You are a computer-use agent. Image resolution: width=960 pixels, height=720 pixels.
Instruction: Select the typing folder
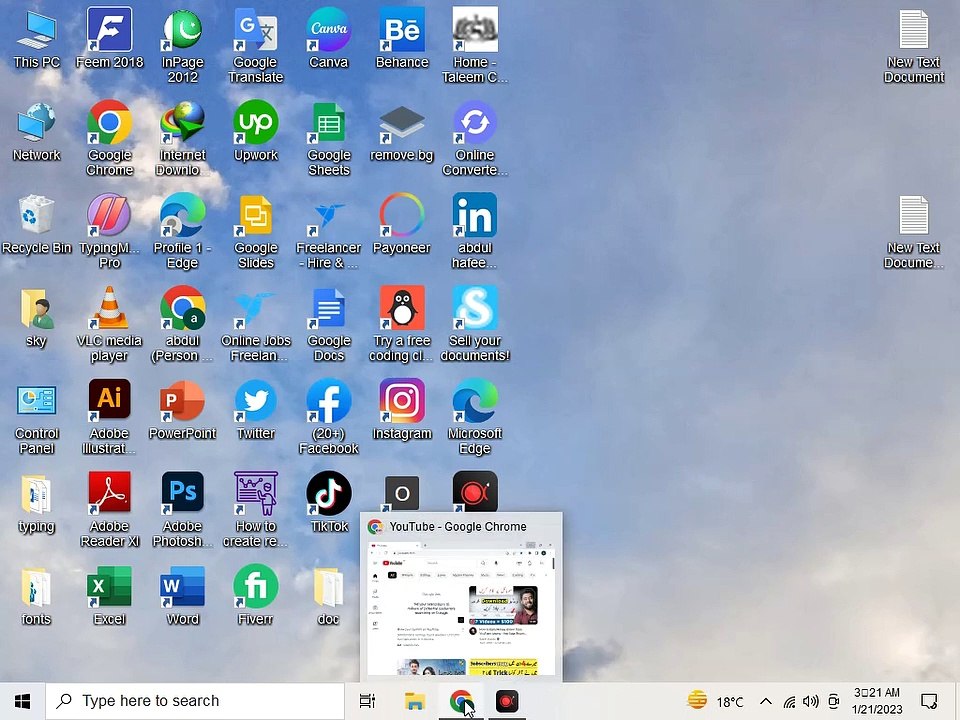pos(36,504)
